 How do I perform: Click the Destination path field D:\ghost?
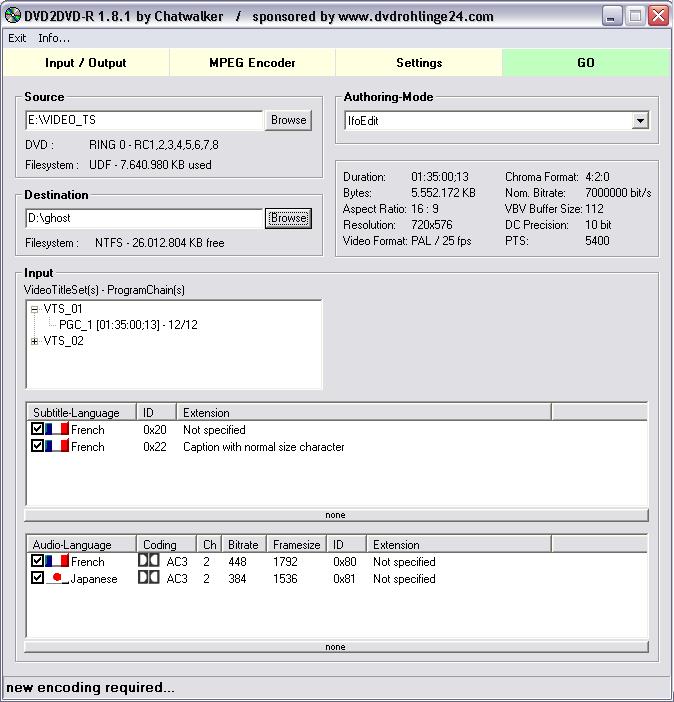pos(144,218)
